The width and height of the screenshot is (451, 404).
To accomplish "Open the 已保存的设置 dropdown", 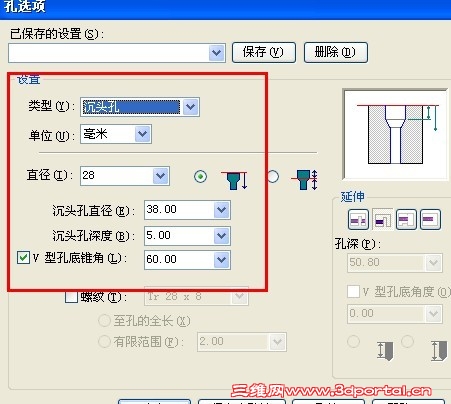I will pyautogui.click(x=217, y=53).
